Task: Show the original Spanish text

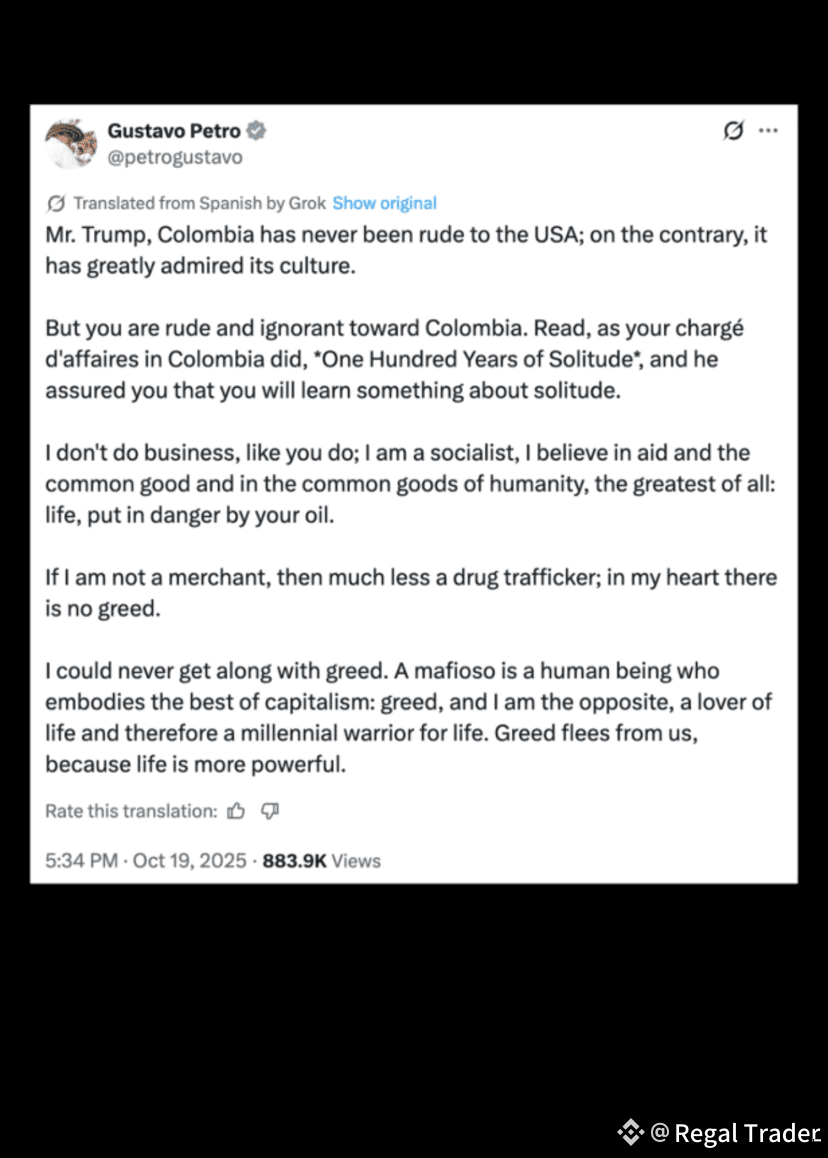Action: tap(384, 203)
